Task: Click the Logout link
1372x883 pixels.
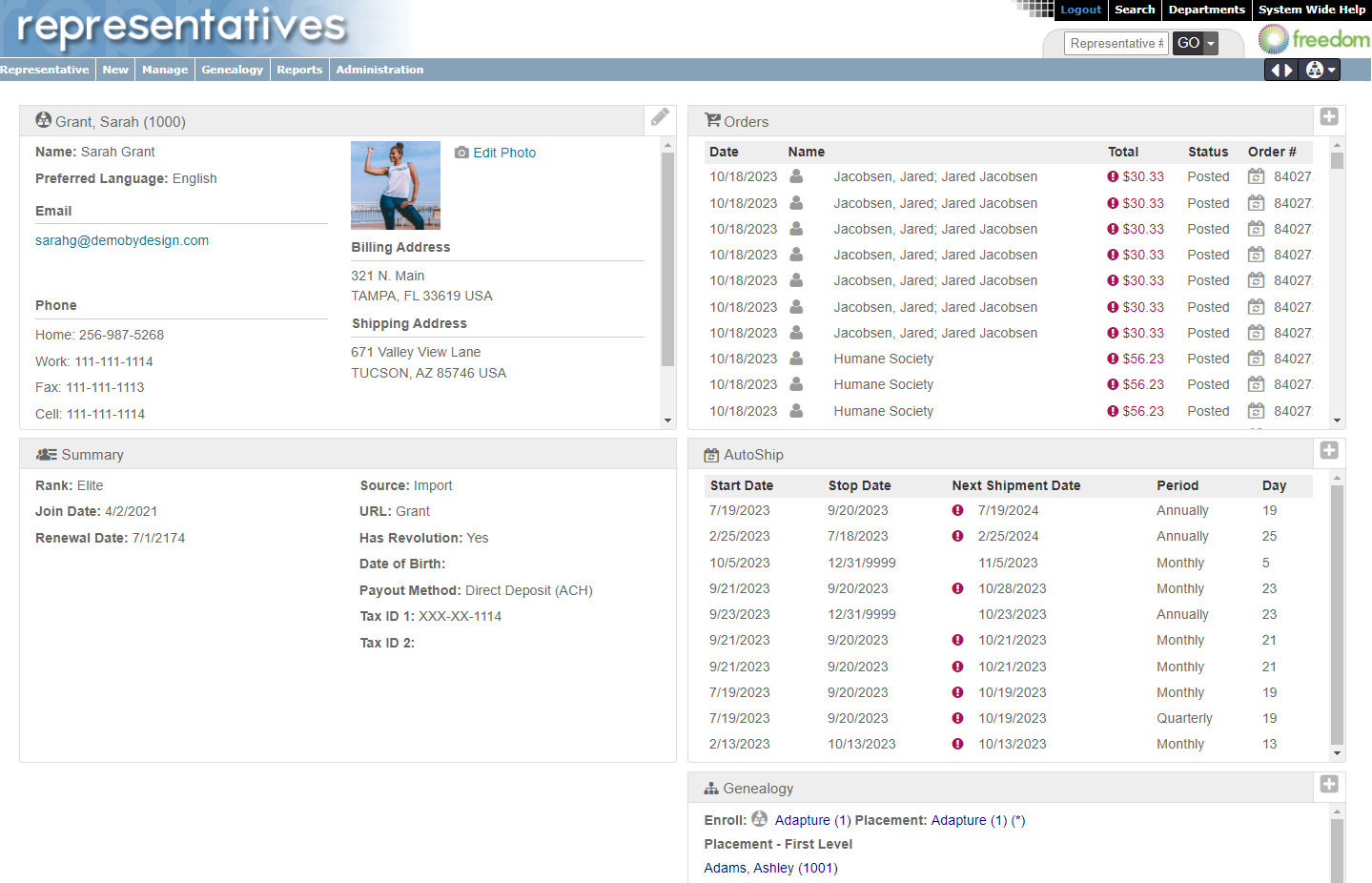Action: click(x=1080, y=10)
